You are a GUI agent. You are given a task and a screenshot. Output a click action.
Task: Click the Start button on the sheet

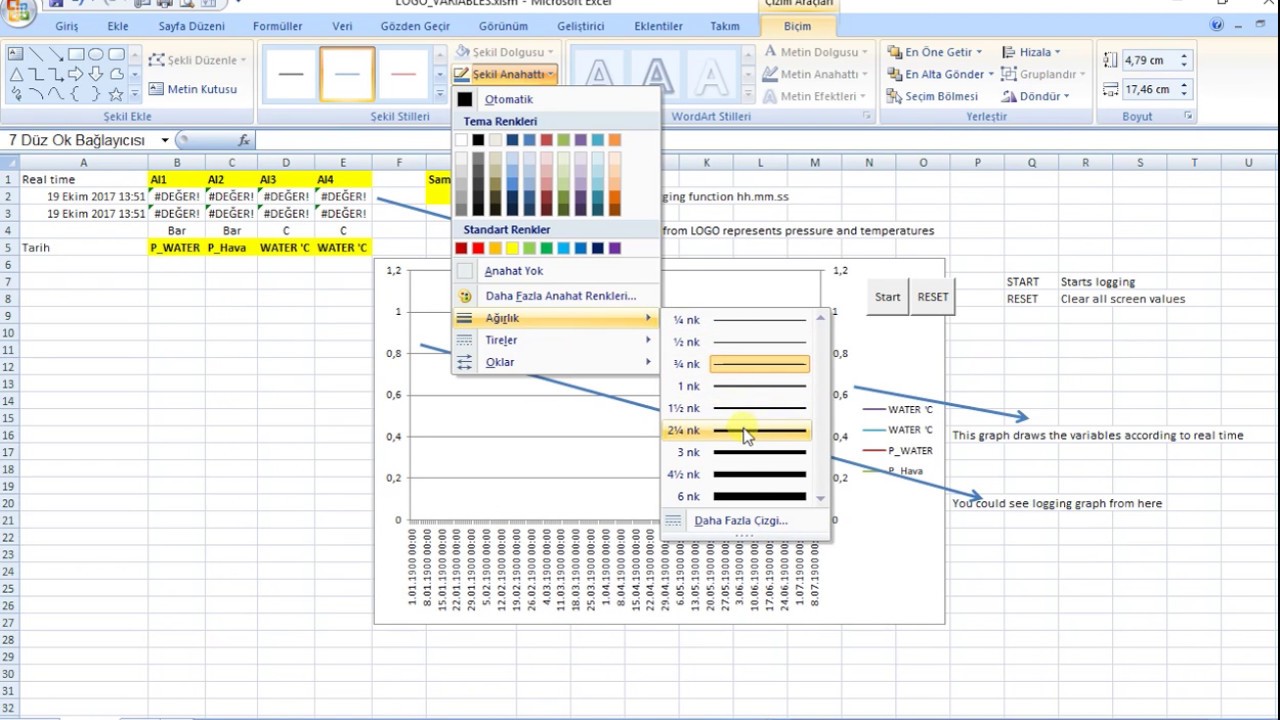coord(887,297)
